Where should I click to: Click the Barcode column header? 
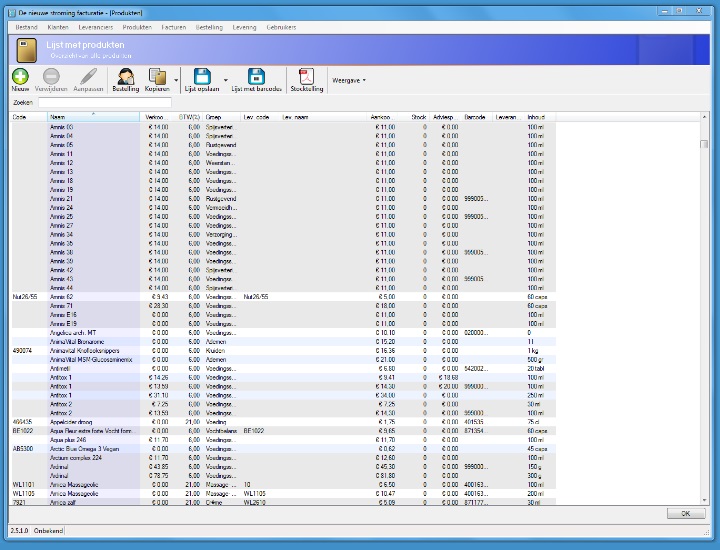click(x=478, y=117)
